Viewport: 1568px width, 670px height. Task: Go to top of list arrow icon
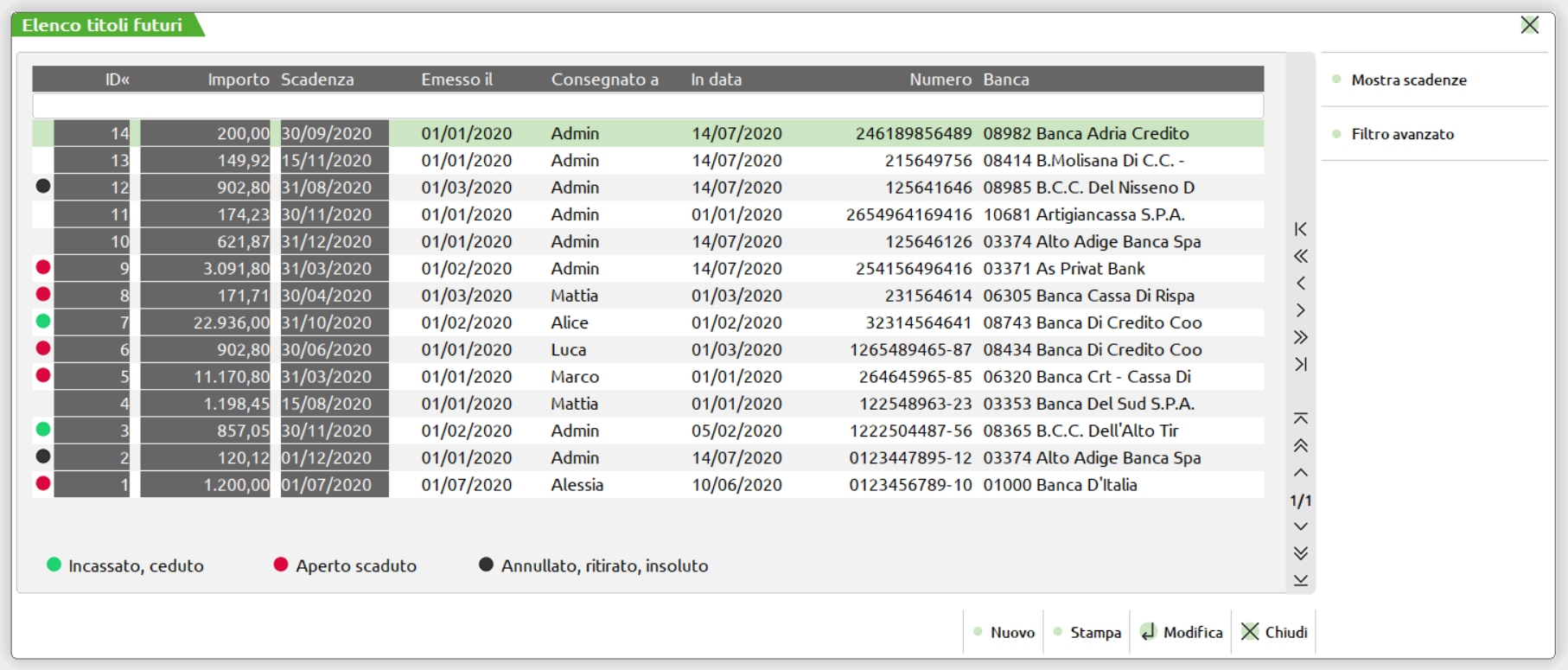(1300, 418)
